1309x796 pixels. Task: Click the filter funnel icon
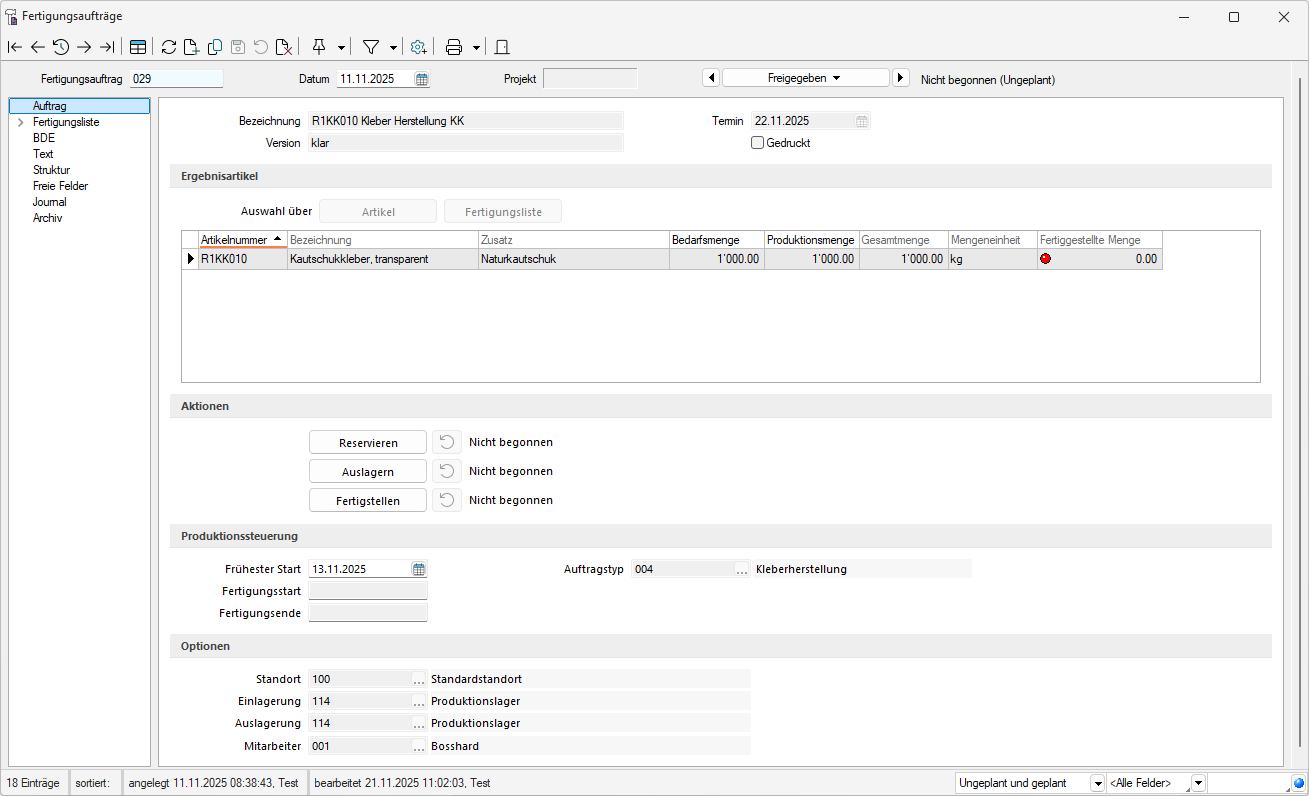(x=371, y=47)
